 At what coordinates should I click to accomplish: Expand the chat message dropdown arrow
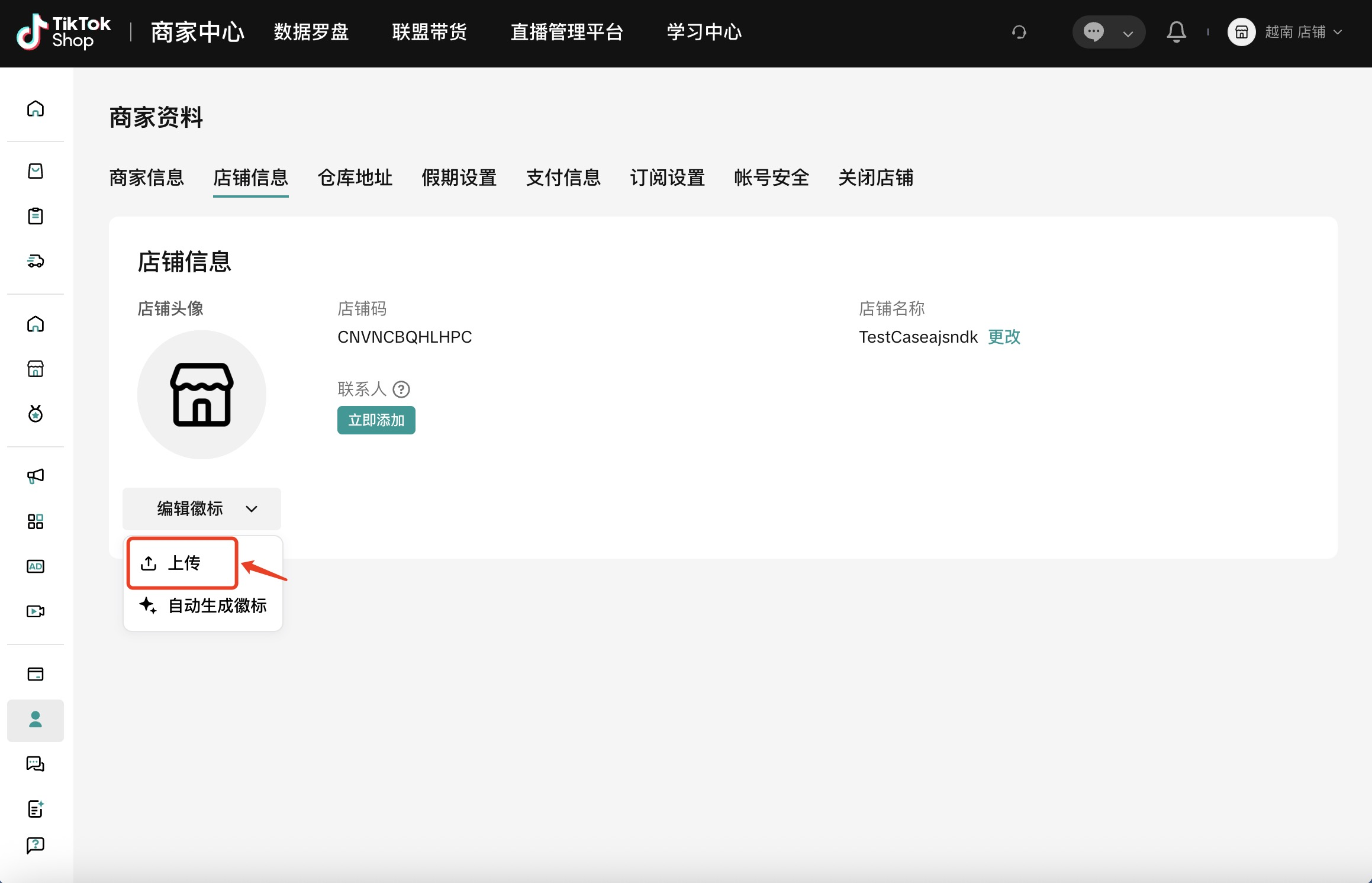click(x=1128, y=33)
